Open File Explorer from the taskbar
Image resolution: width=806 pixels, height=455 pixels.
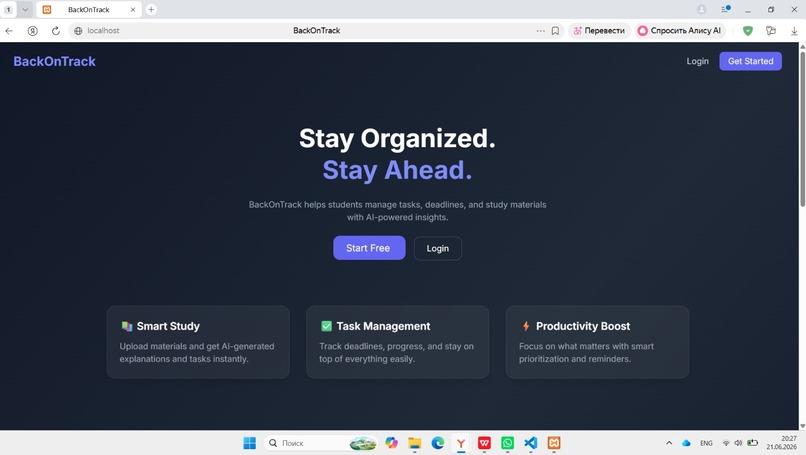point(414,443)
